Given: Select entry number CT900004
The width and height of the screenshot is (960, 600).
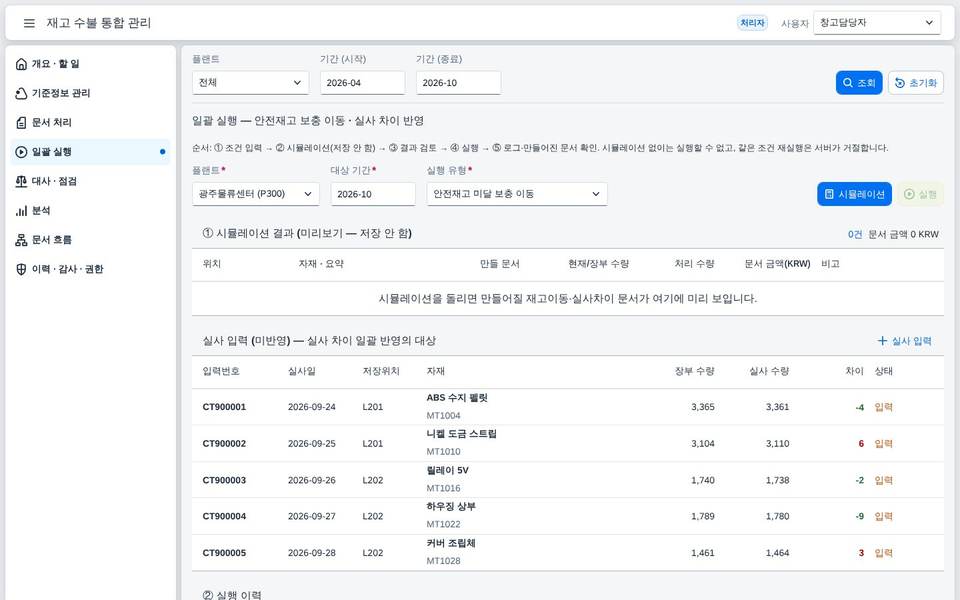Looking at the screenshot, I should [224, 516].
